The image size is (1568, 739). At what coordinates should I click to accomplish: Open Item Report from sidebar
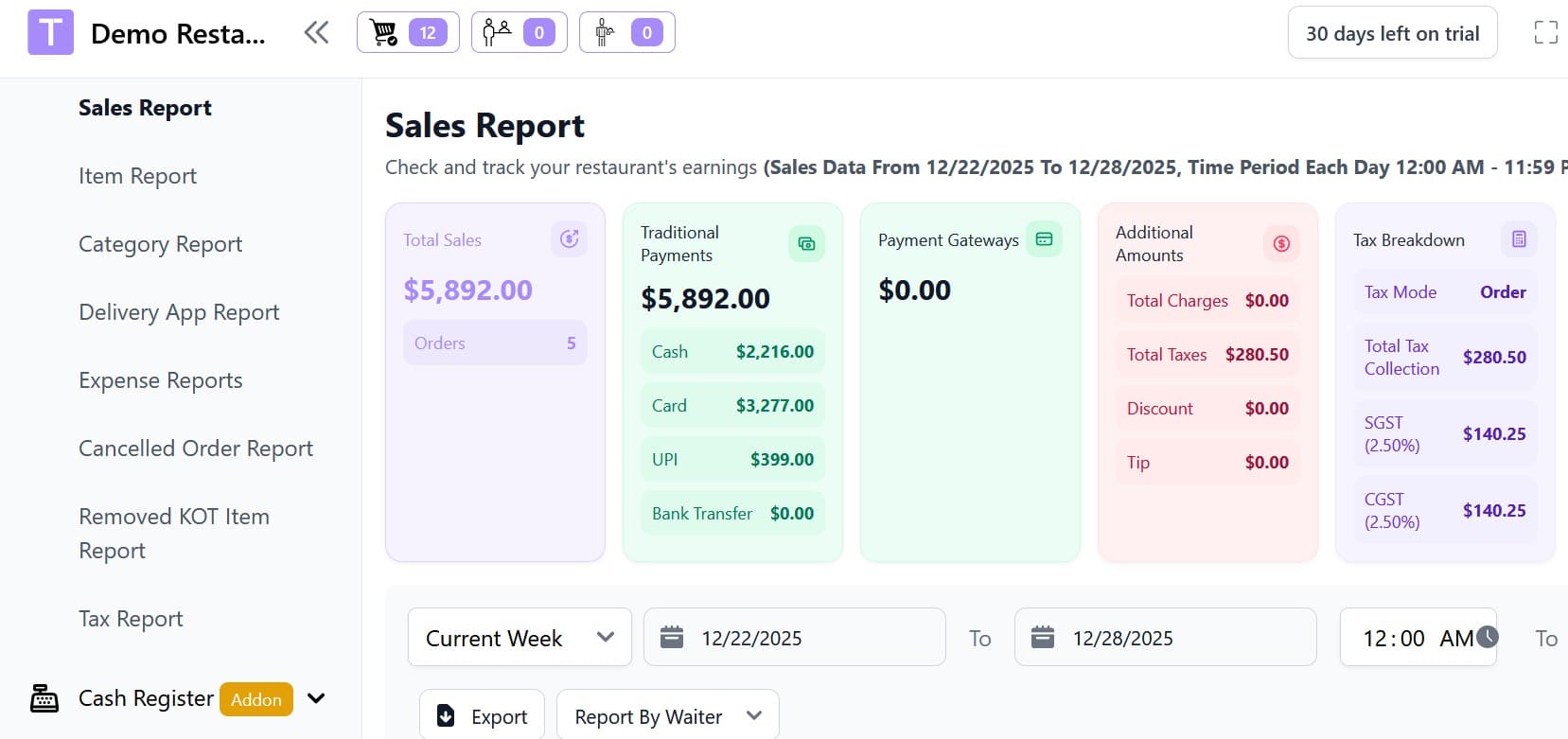pos(137,176)
